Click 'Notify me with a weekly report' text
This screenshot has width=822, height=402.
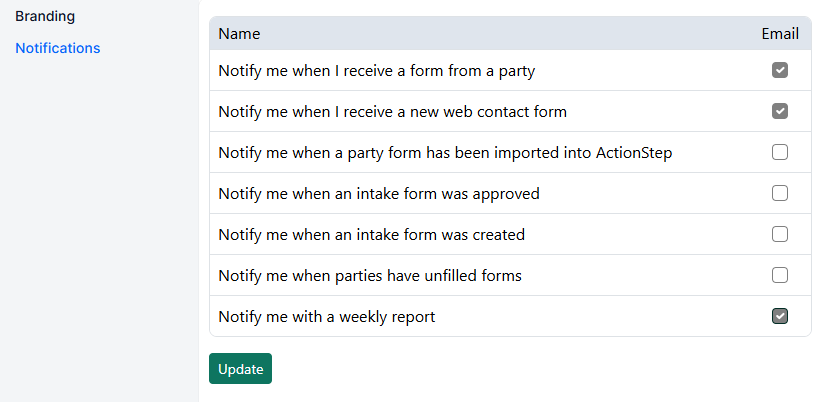point(327,317)
